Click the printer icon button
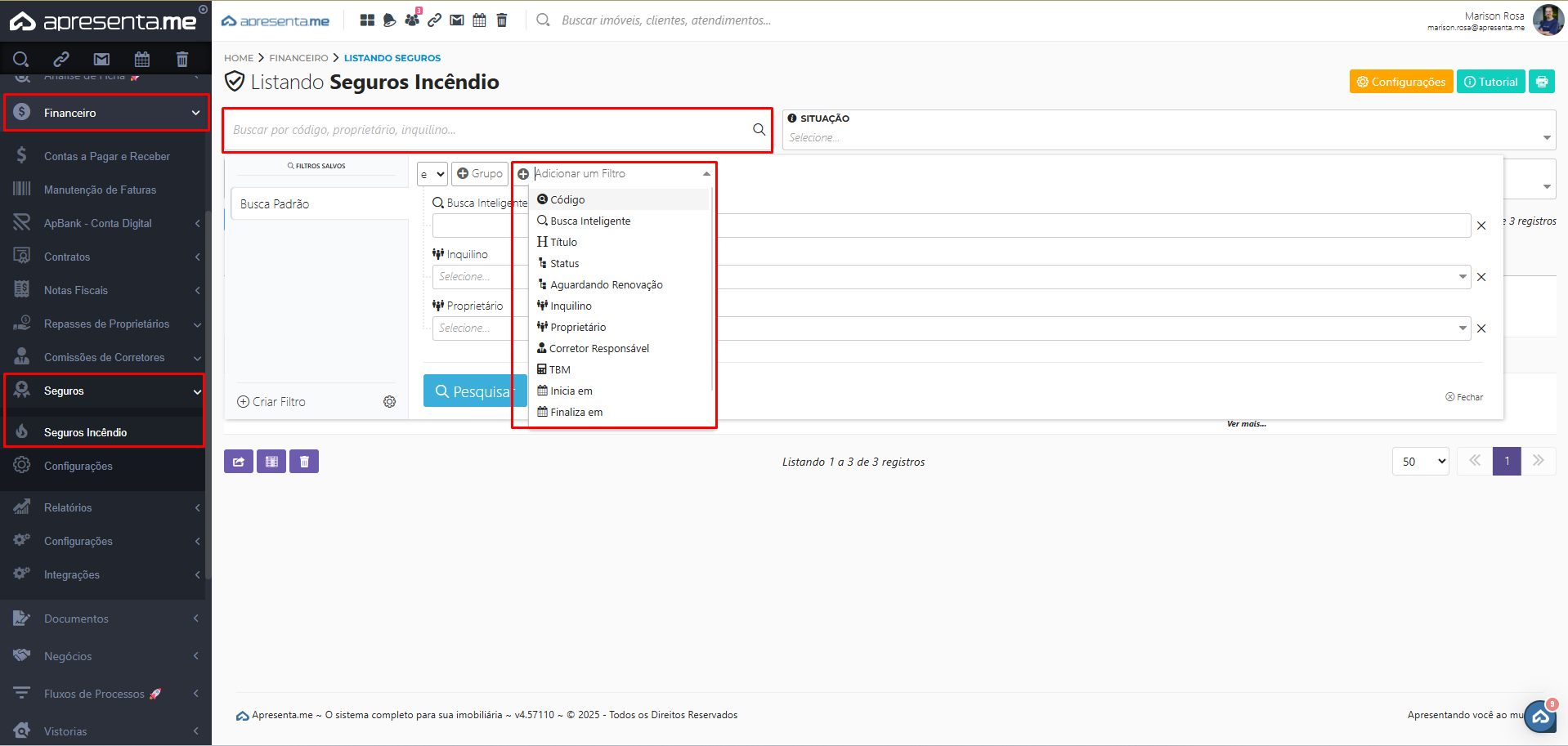 [1541, 82]
